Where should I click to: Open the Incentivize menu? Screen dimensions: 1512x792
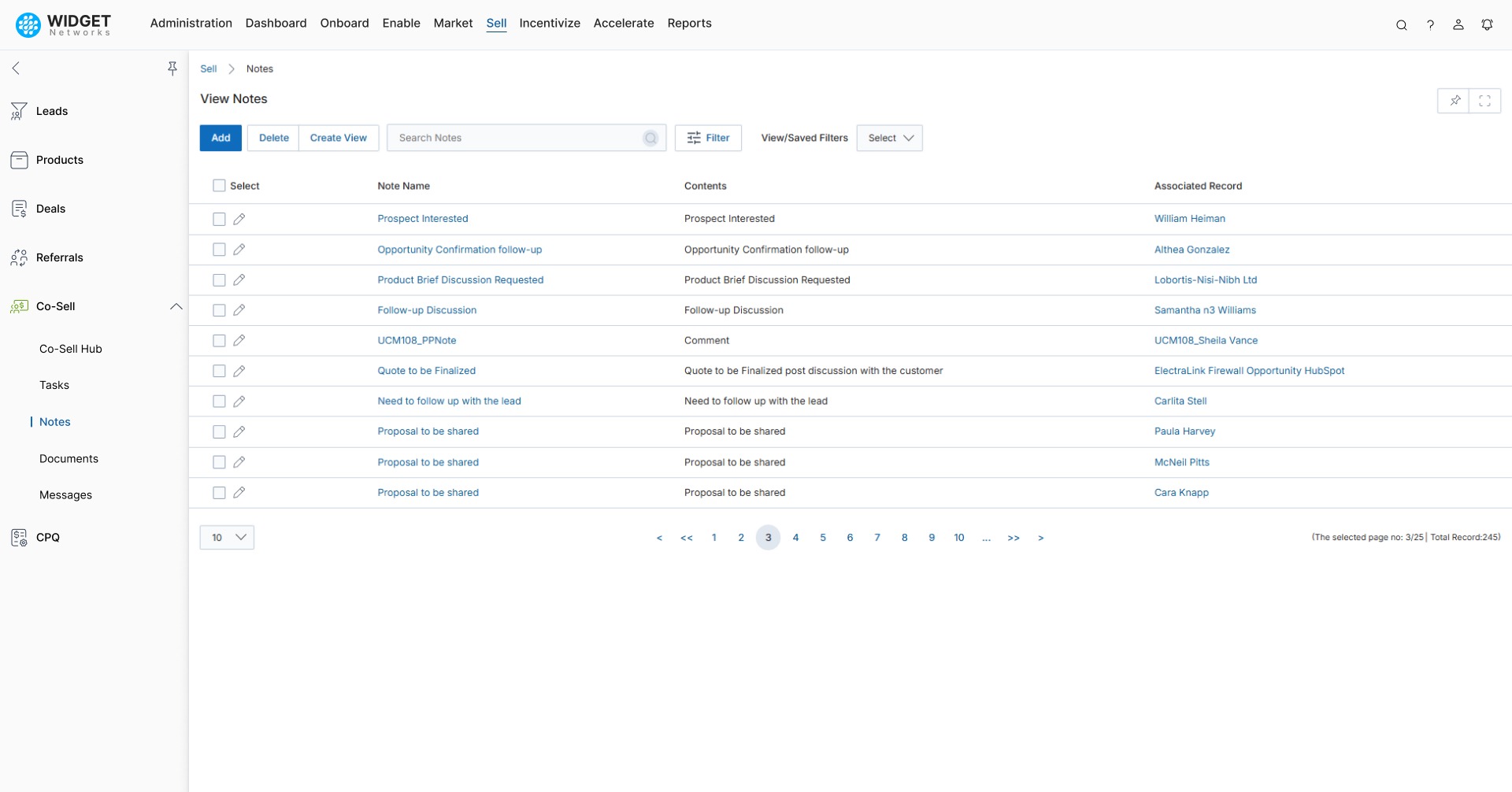[x=549, y=23]
